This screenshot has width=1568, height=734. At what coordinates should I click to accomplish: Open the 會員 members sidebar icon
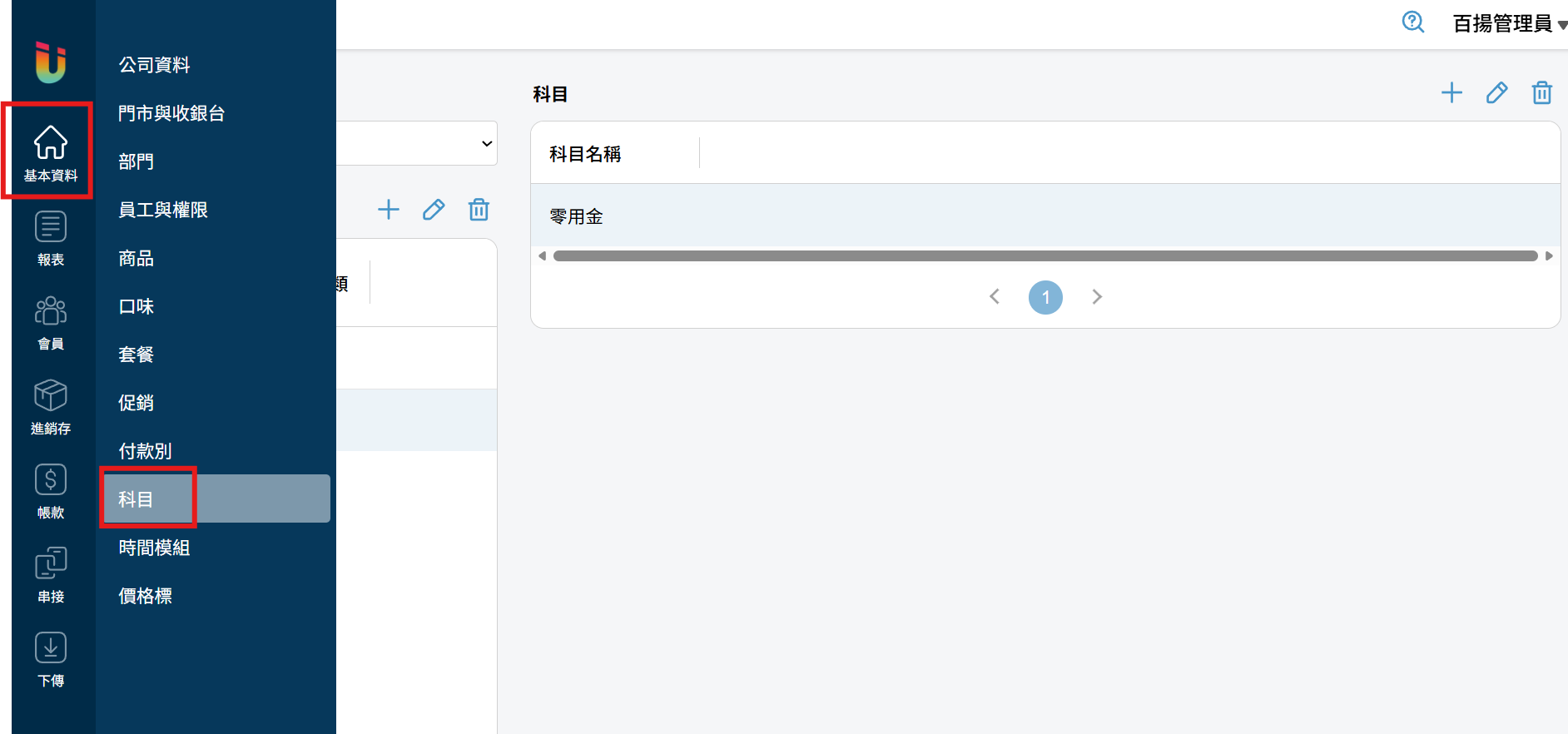51,321
